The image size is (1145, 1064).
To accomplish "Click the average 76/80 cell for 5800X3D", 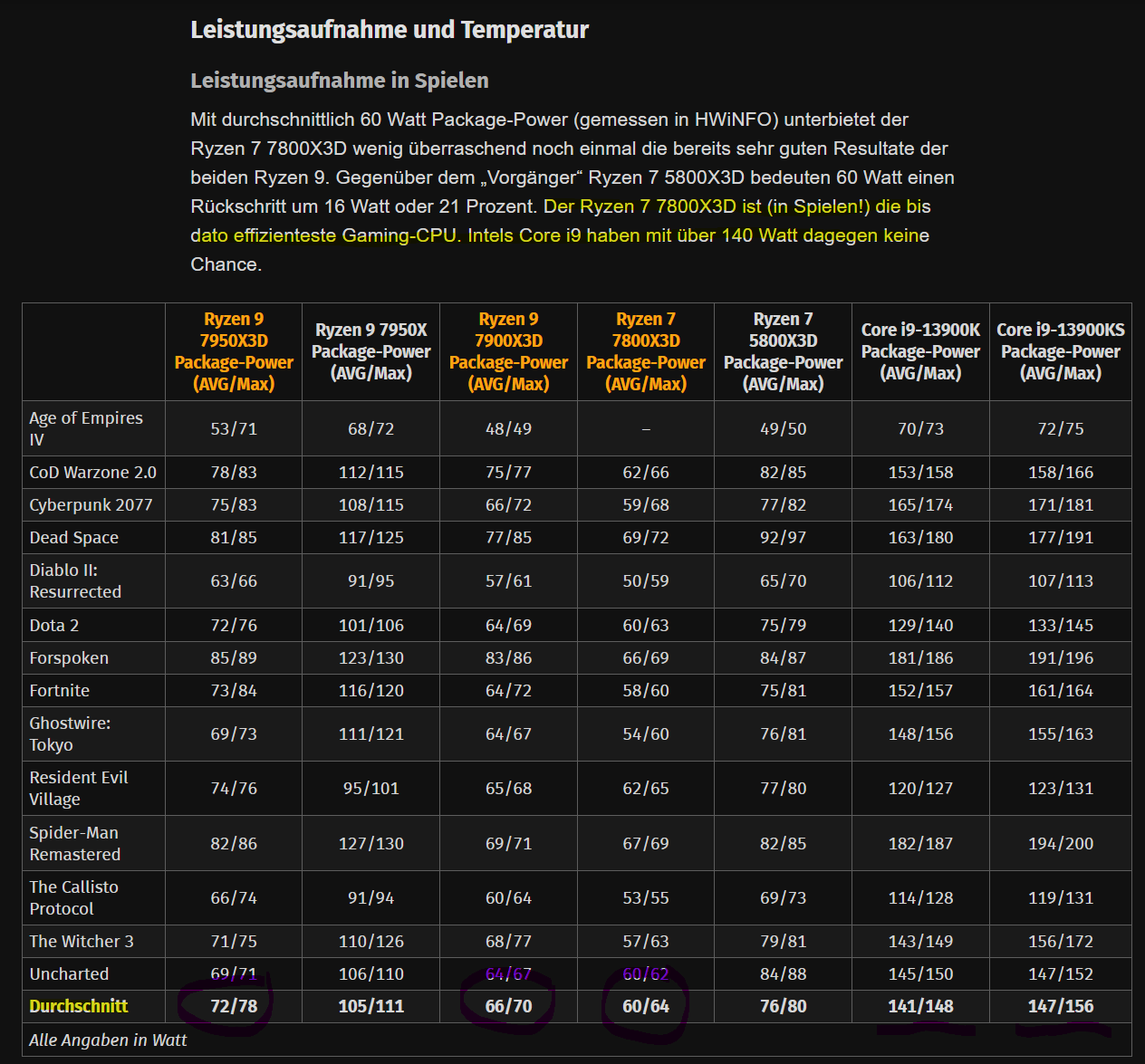I will [784, 1006].
